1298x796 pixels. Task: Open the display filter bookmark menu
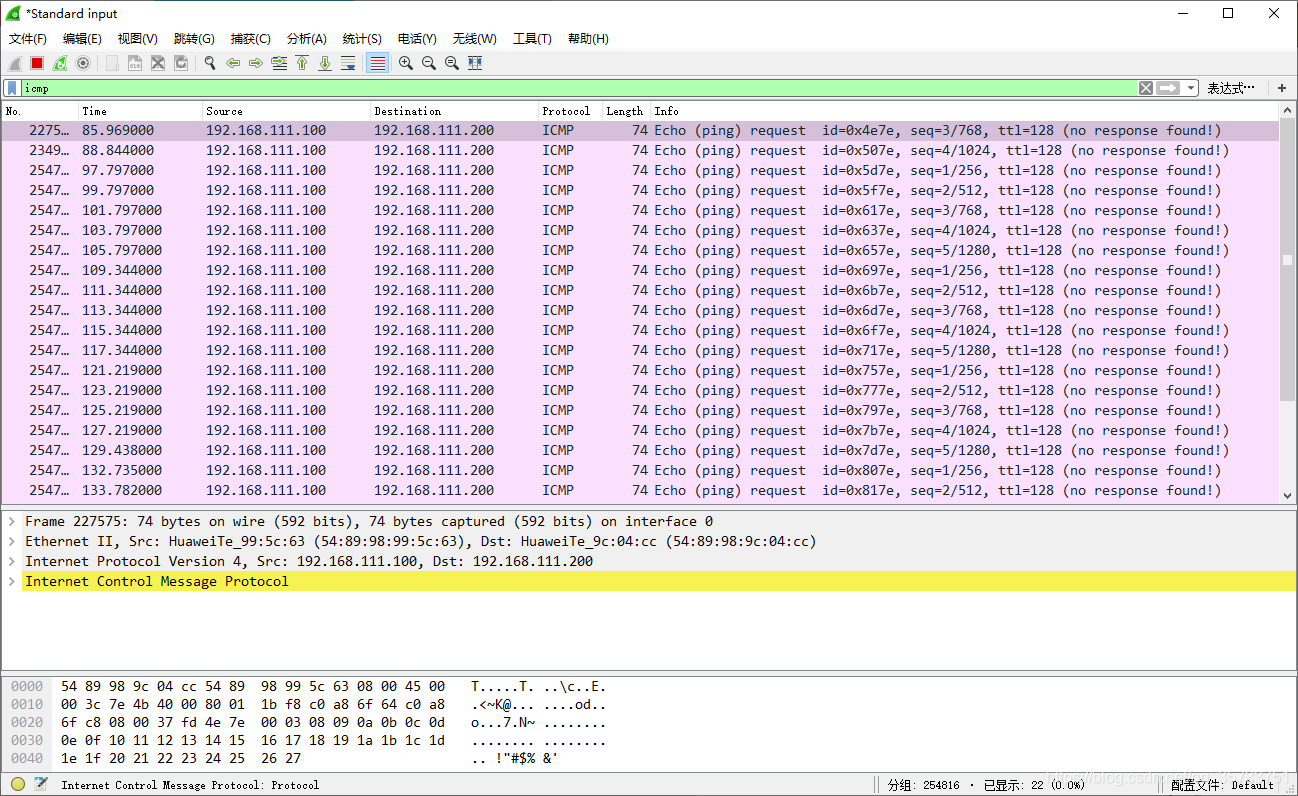(x=12, y=88)
